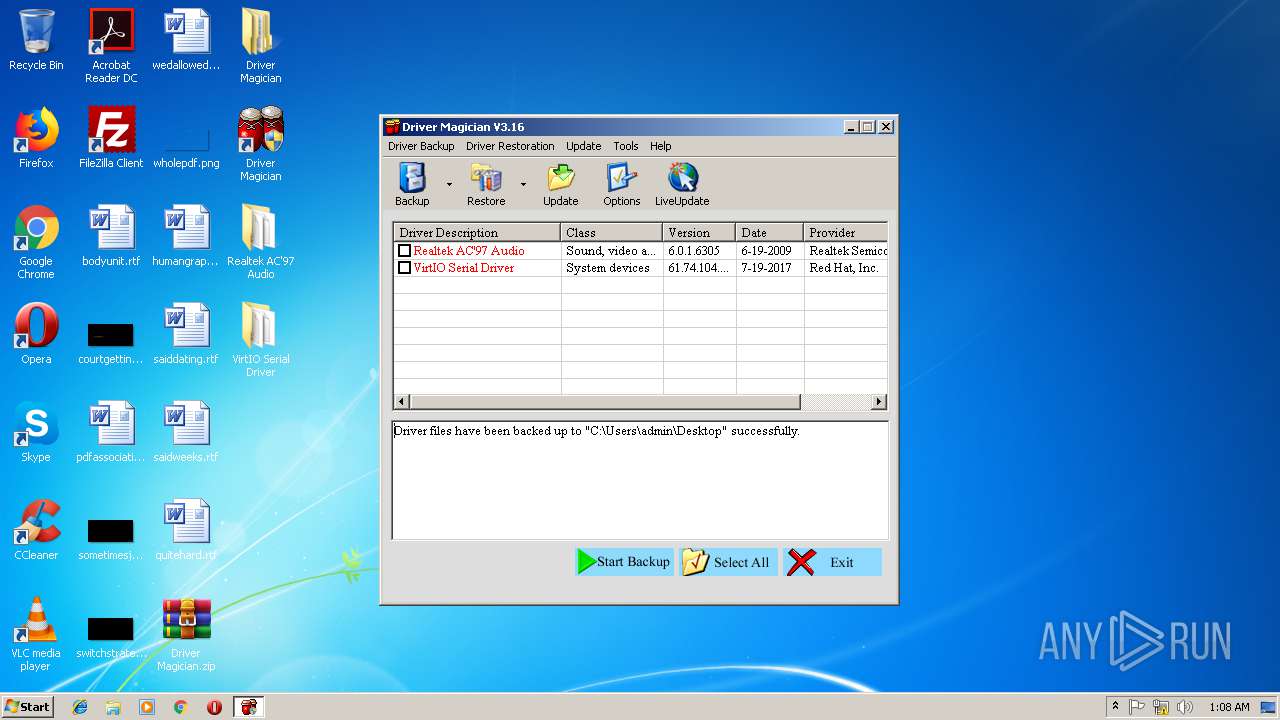Open the Update menu
The width and height of the screenshot is (1280, 720).
pos(583,146)
